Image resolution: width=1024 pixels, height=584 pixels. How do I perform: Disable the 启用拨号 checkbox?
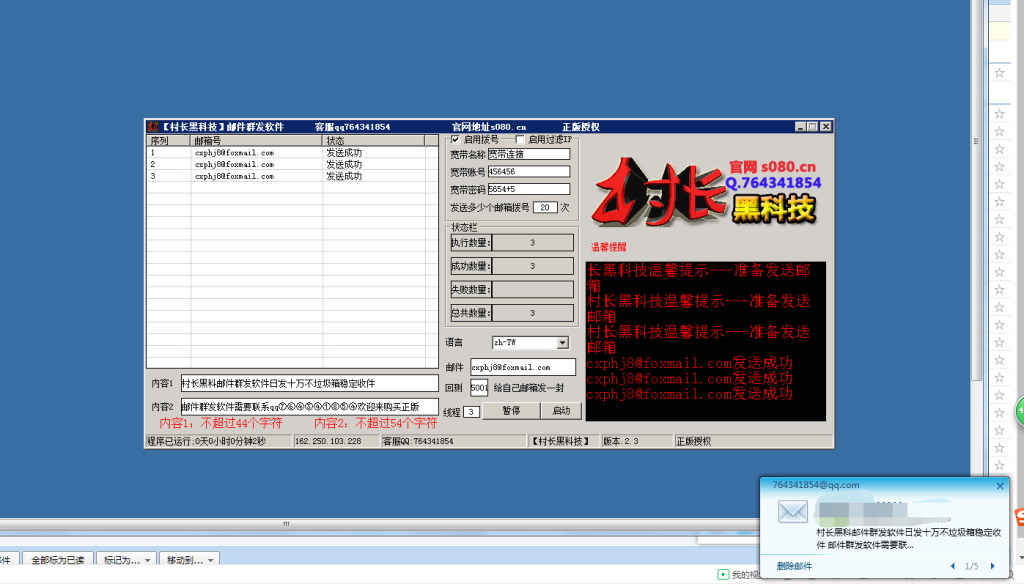tap(454, 141)
